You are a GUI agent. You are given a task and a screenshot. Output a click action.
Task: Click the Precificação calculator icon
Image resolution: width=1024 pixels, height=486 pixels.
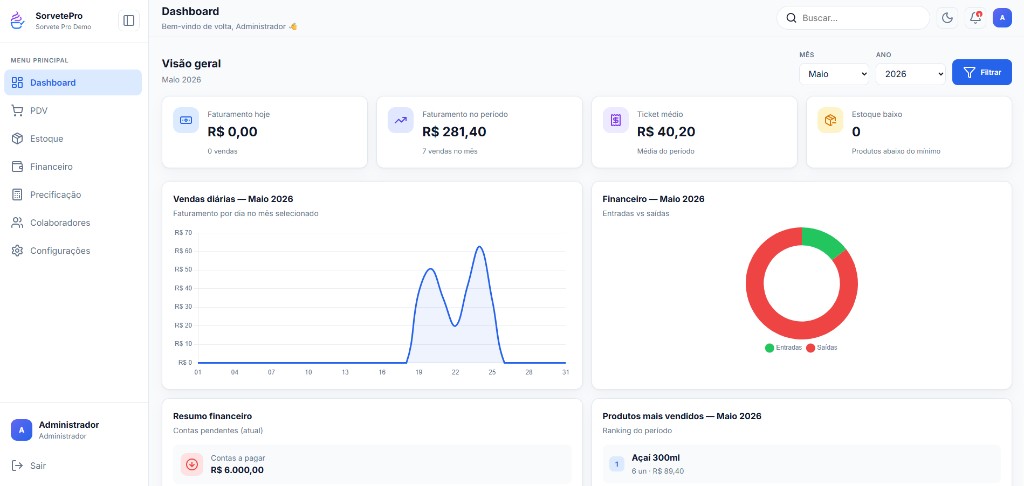pyautogui.click(x=18, y=195)
